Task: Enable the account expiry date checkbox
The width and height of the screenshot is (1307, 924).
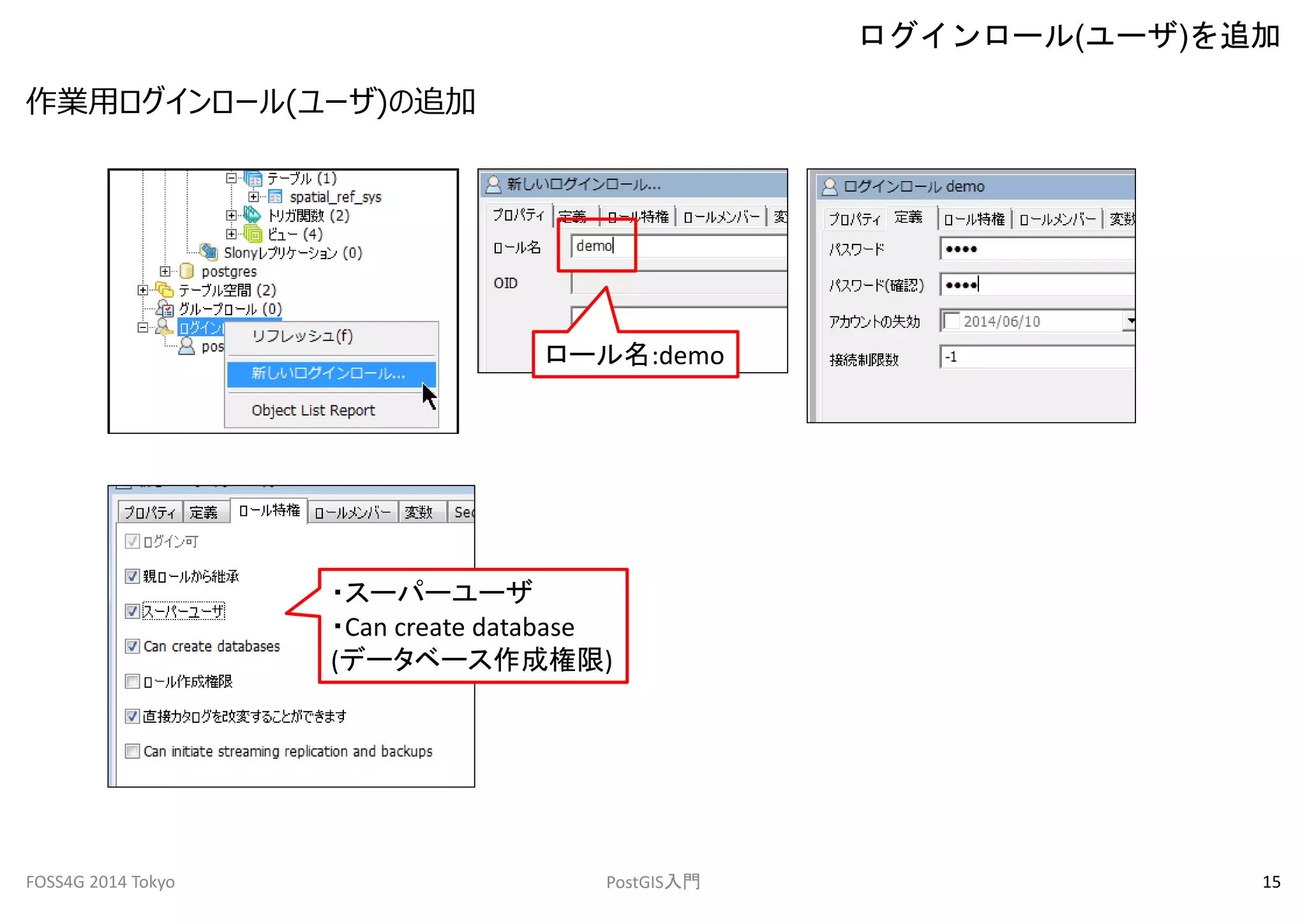Action: click(952, 321)
